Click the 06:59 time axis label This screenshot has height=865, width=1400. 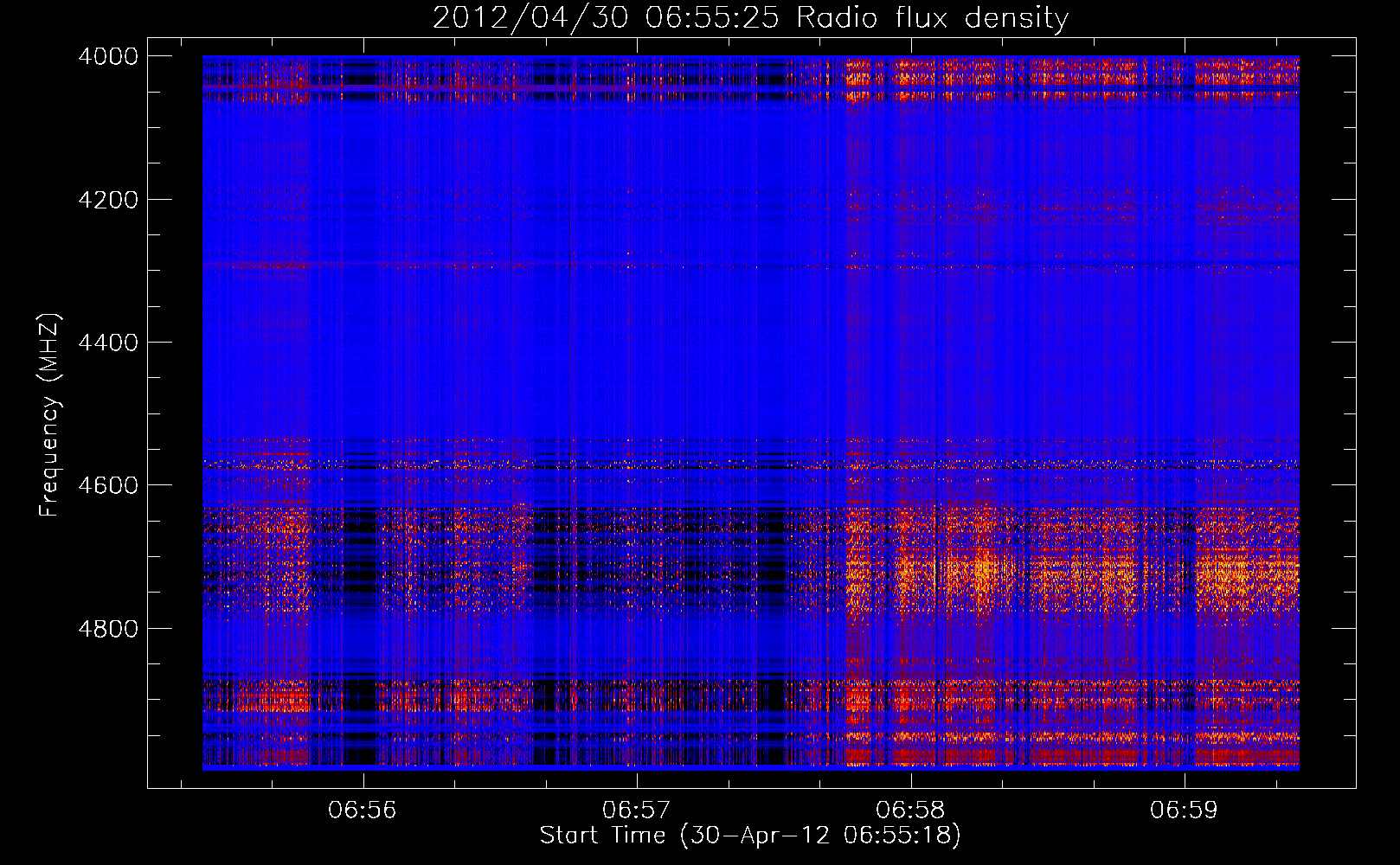pyautogui.click(x=1184, y=810)
